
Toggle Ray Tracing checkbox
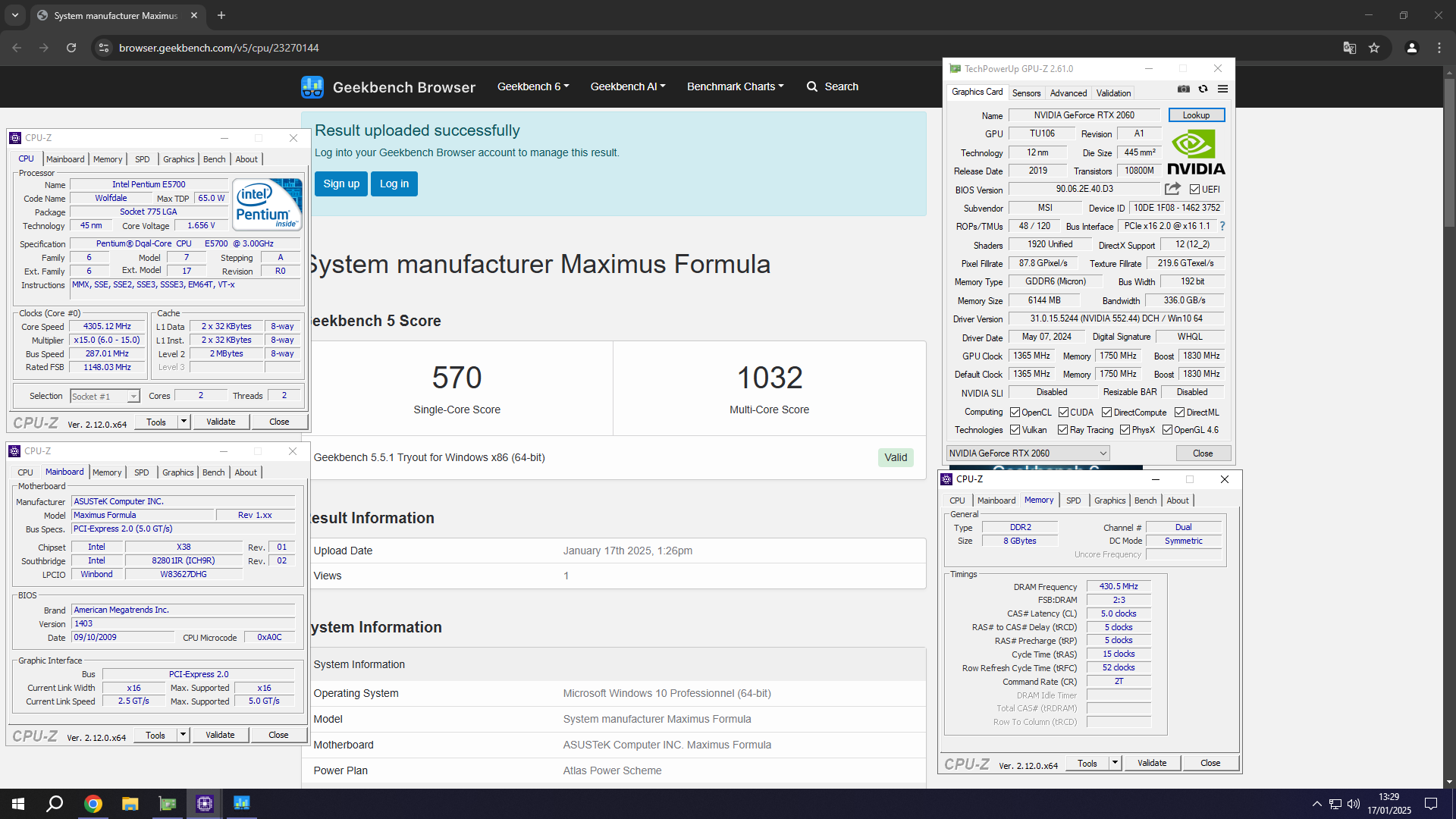[x=1062, y=430]
